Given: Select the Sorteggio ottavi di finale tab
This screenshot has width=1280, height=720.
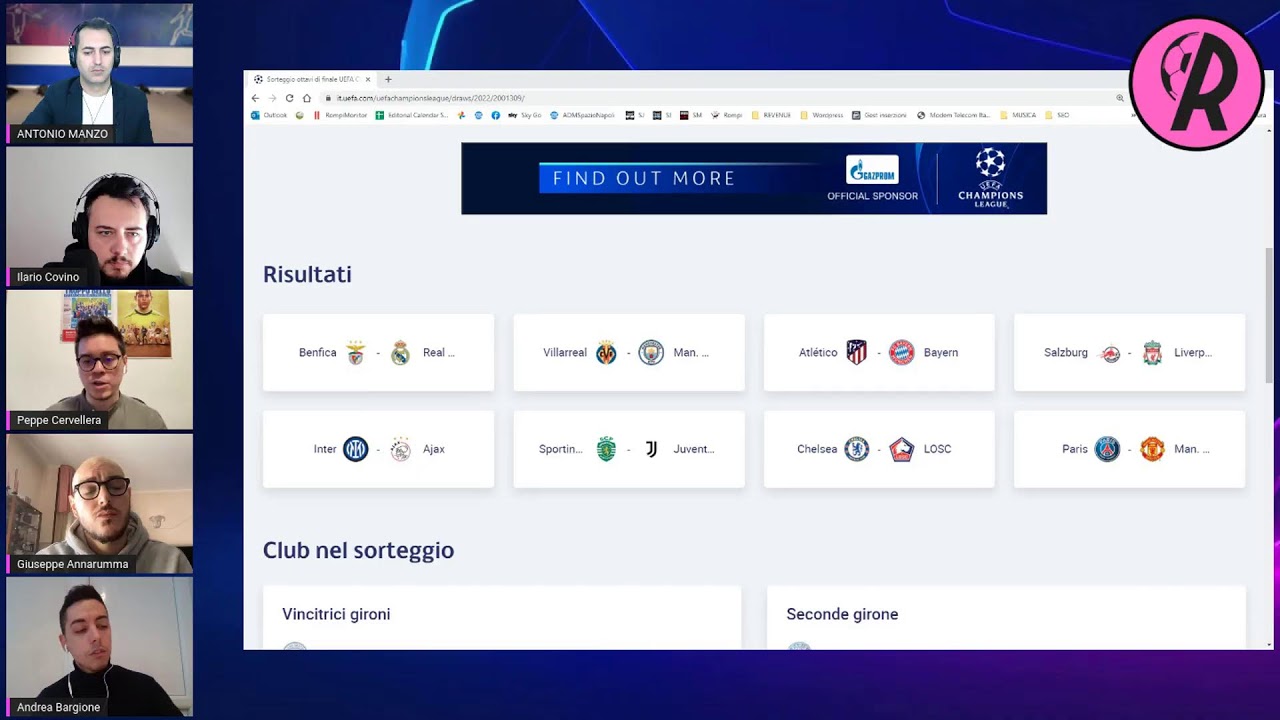Looking at the screenshot, I should [x=311, y=79].
